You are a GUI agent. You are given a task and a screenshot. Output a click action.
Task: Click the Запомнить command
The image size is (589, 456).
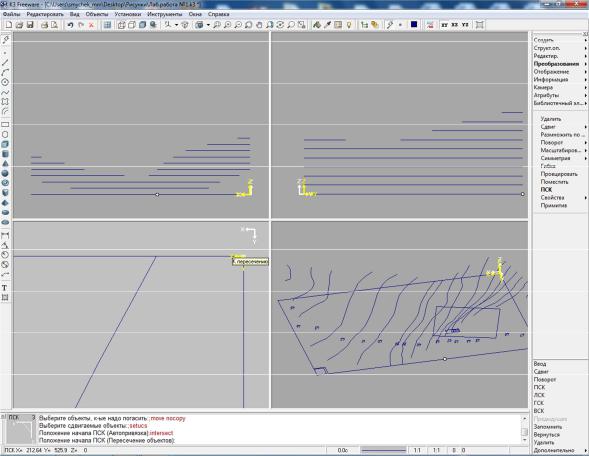pos(547,427)
